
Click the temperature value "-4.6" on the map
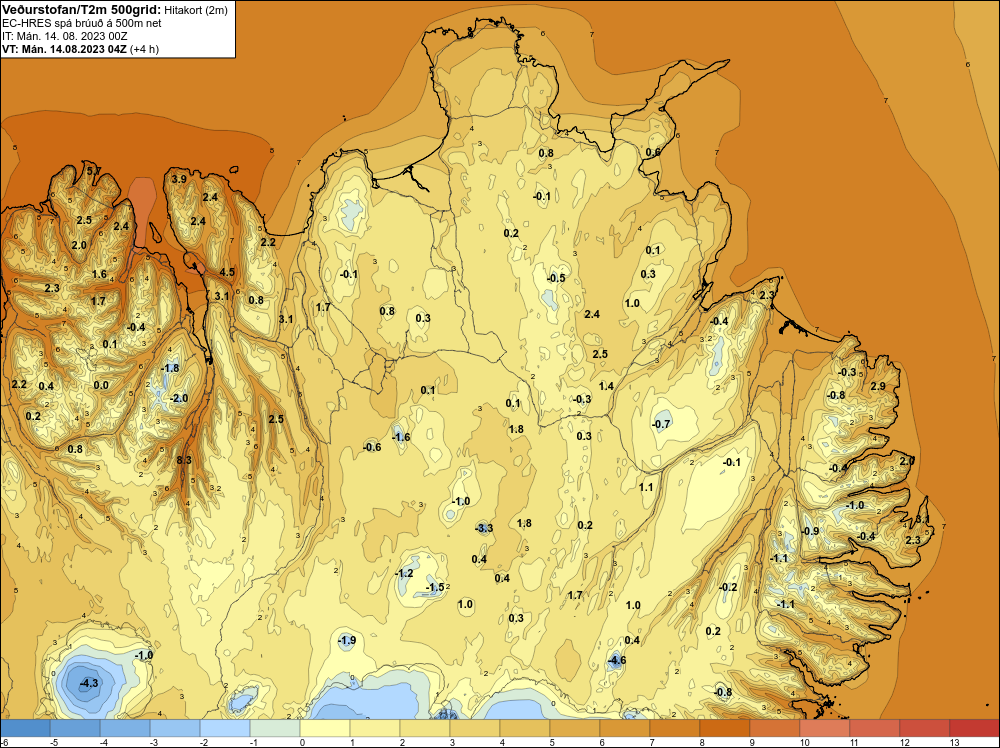[616, 660]
